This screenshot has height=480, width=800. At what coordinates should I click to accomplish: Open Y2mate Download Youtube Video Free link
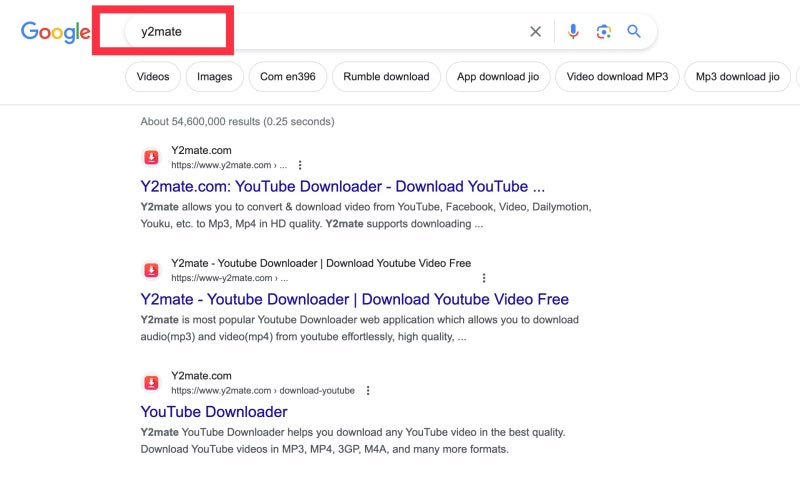click(354, 300)
